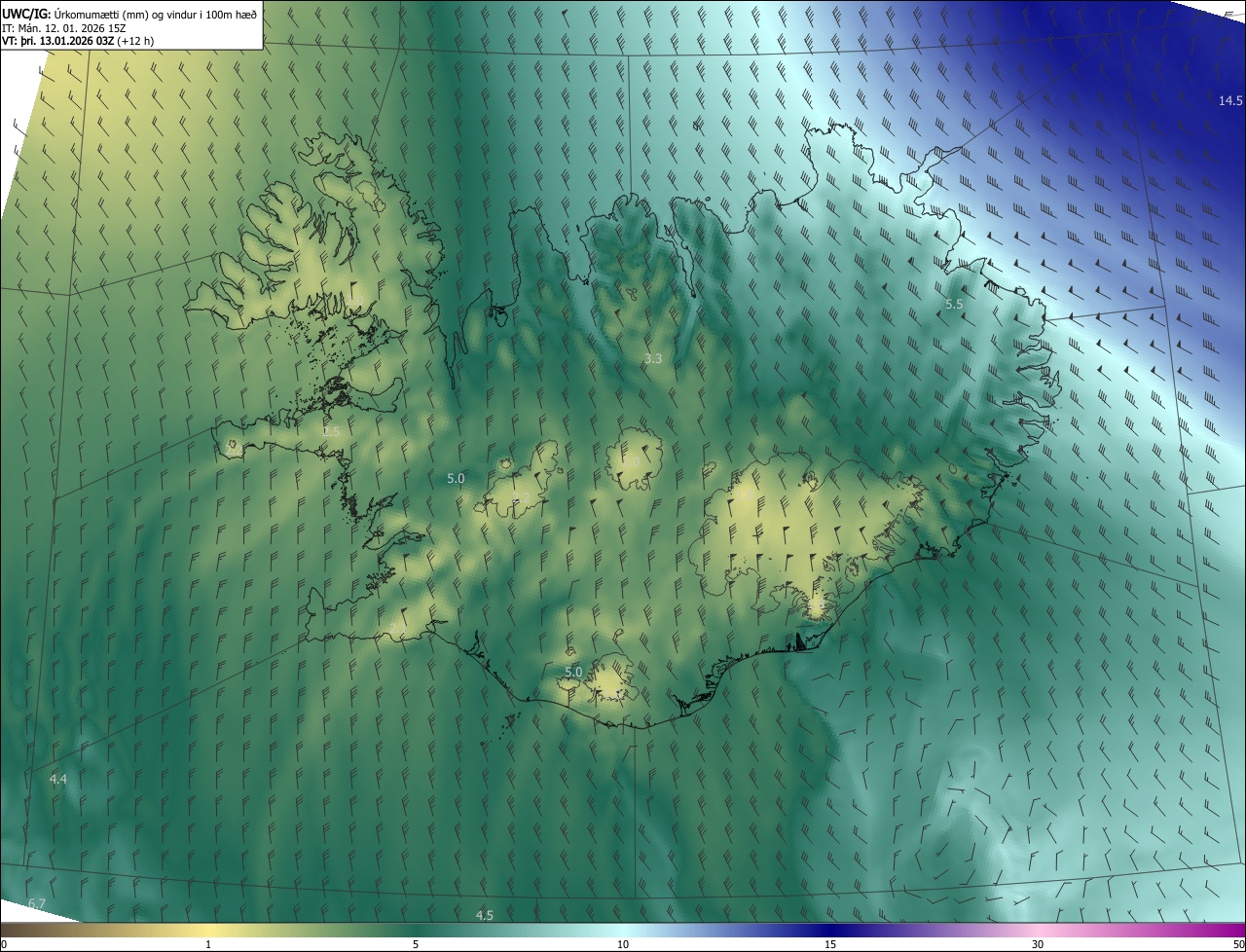Click the 5.0 label beside the south coast glacier

point(573,673)
